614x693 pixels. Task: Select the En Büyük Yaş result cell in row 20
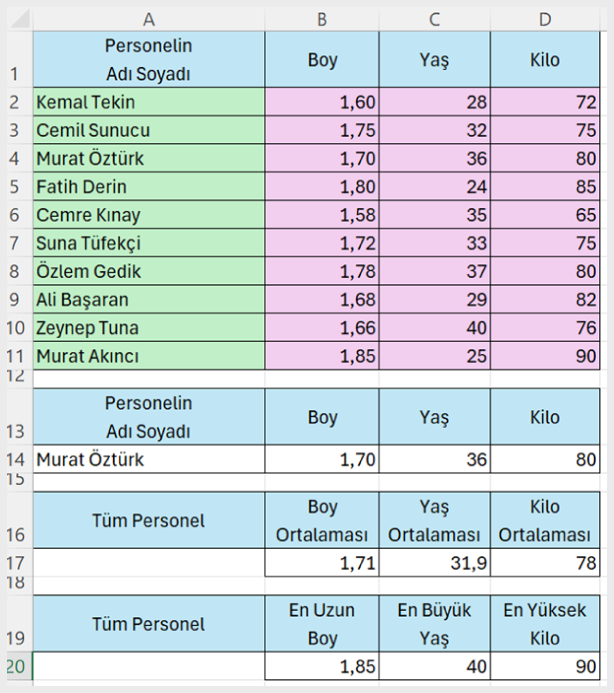(x=435, y=666)
